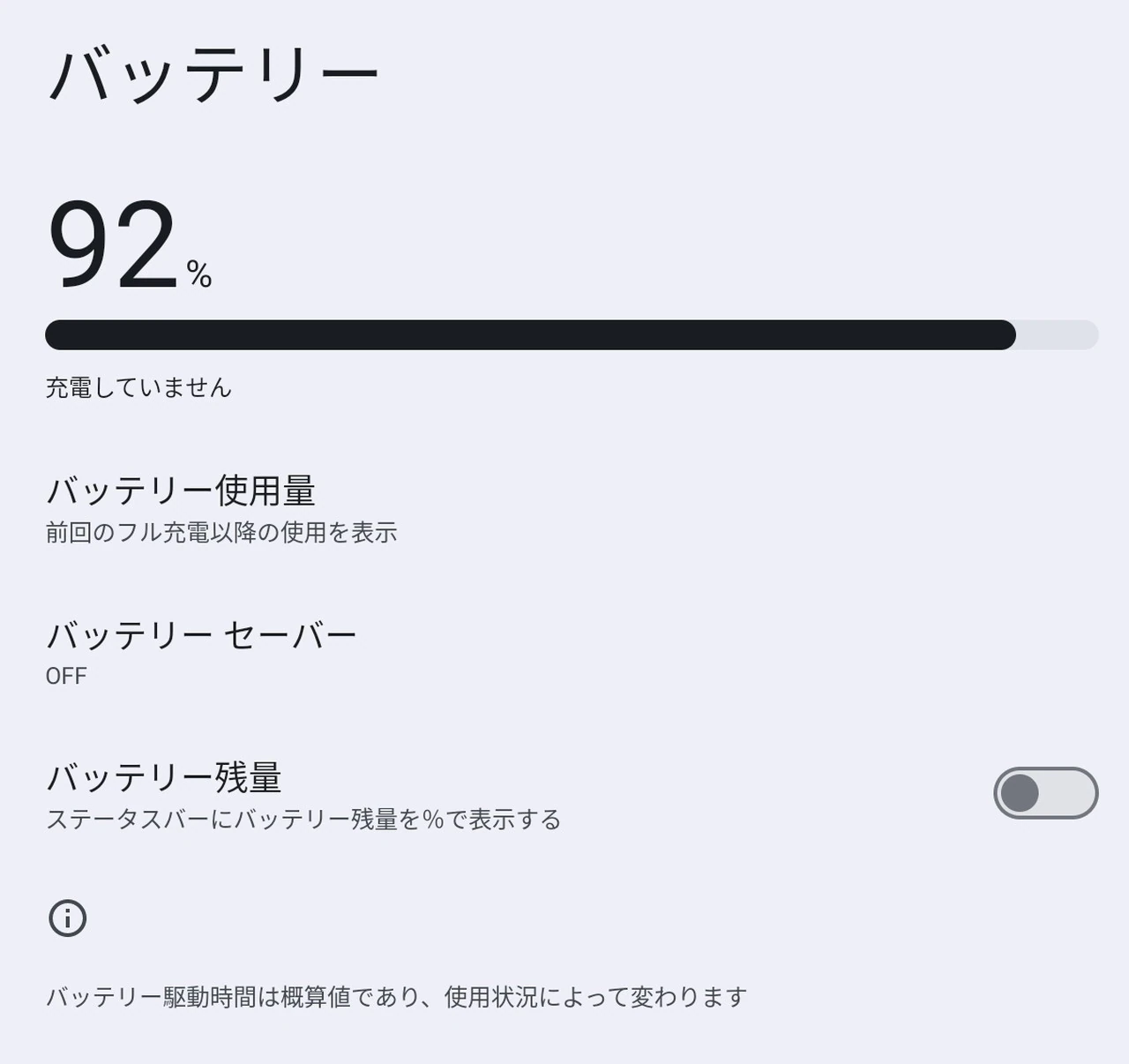Tap the gray knob of the switch
The height and width of the screenshot is (1064, 1129).
(1021, 793)
